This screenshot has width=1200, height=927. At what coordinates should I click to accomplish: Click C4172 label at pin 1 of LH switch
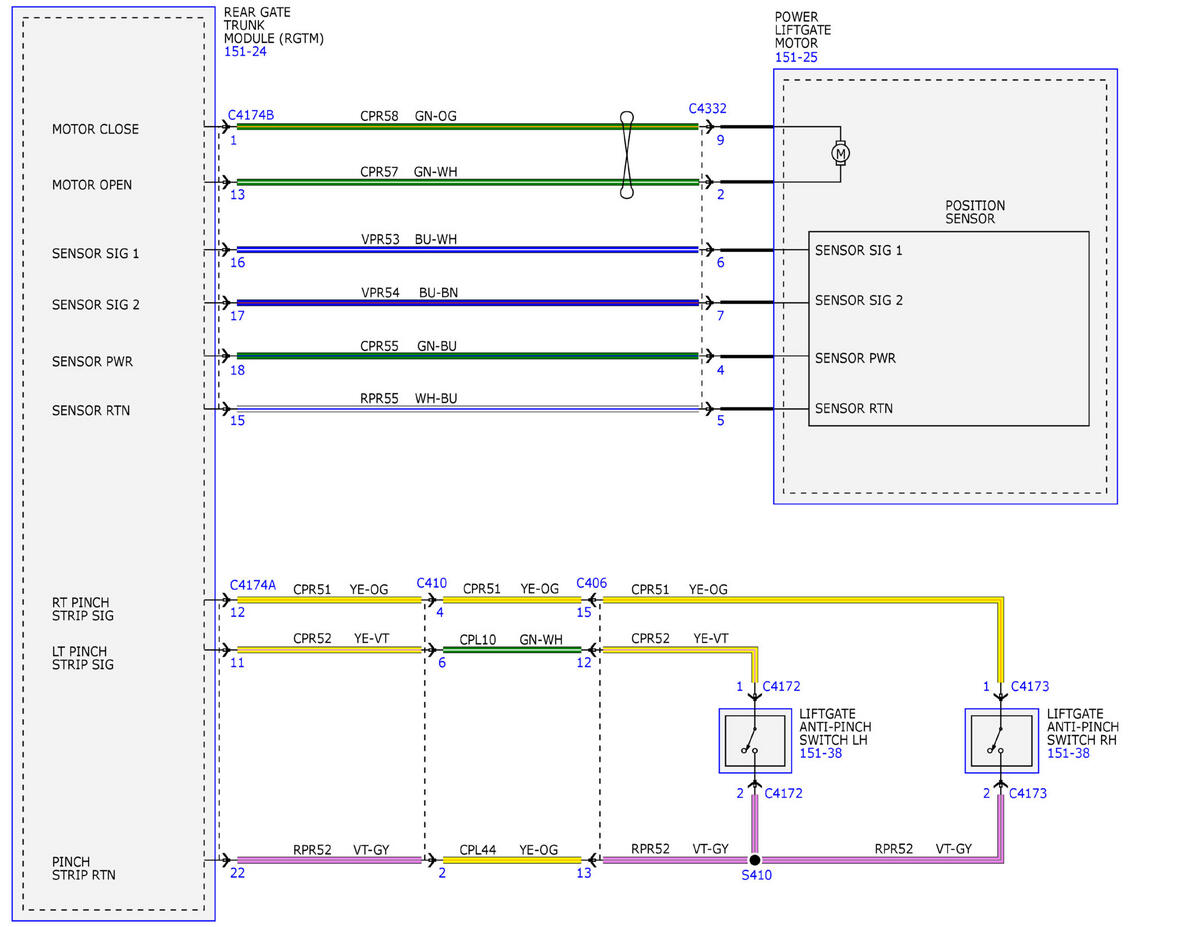781,687
